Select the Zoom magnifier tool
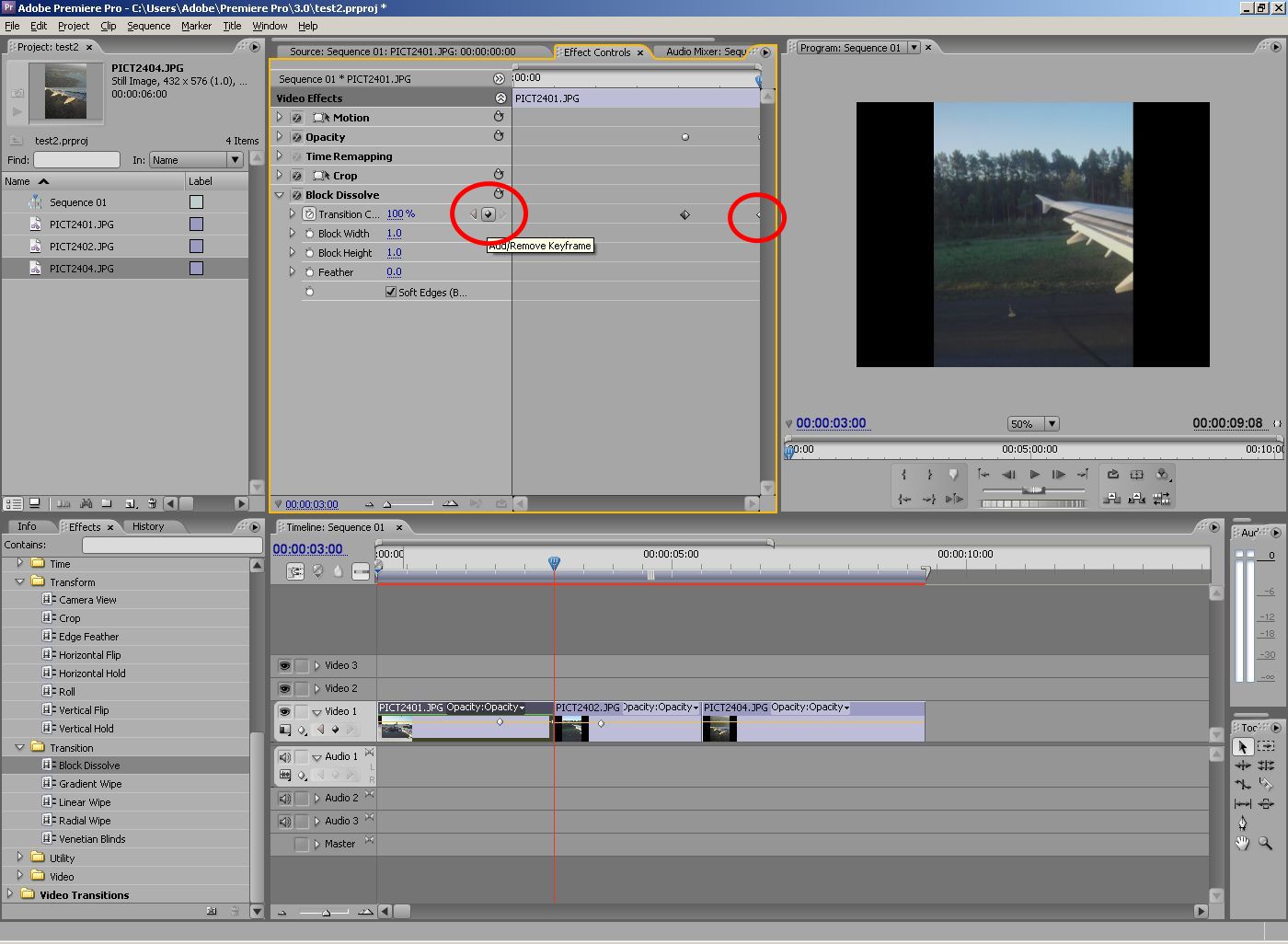 (x=1266, y=843)
